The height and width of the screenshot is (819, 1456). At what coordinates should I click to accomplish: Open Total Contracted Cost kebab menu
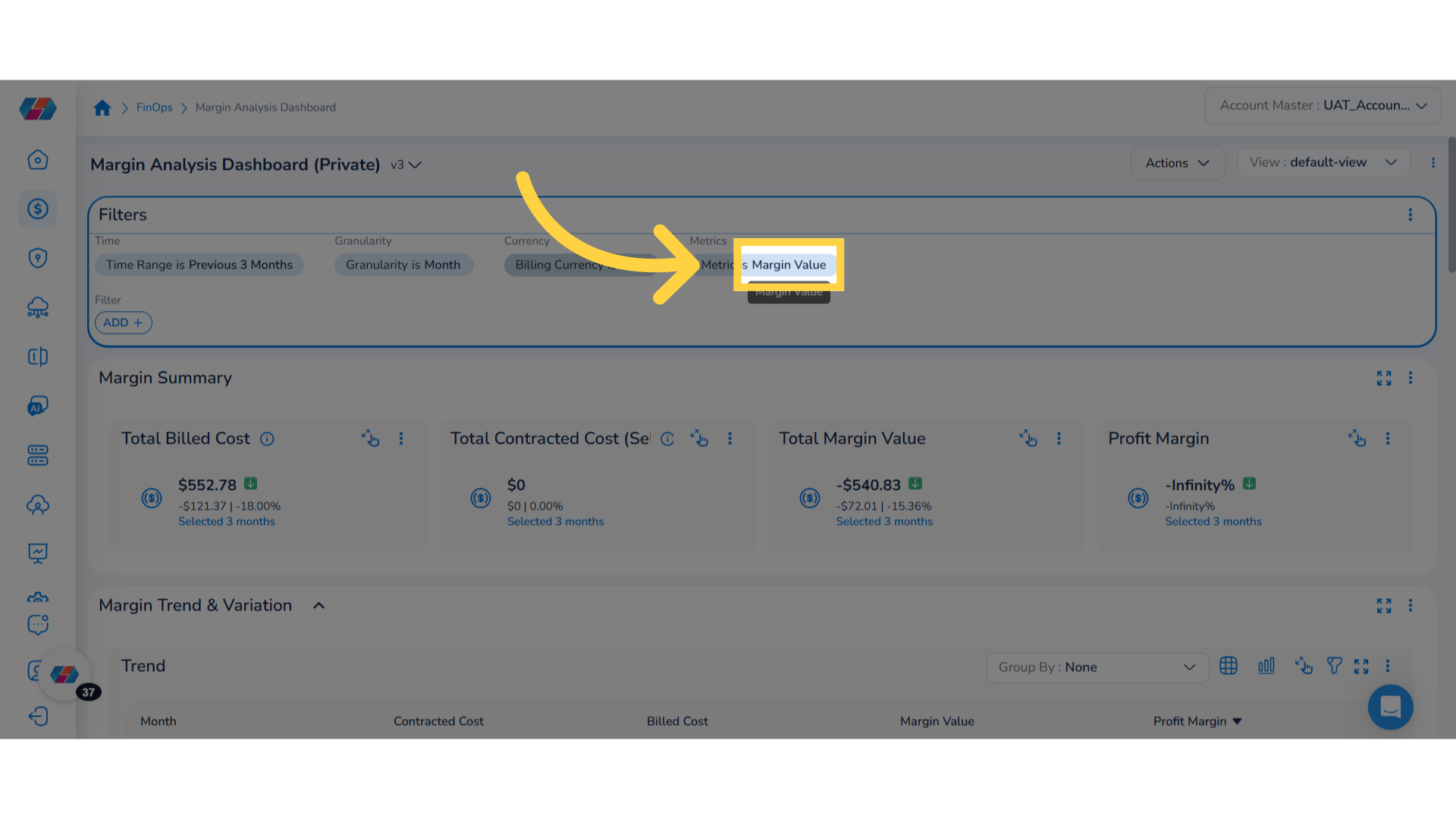pyautogui.click(x=730, y=438)
